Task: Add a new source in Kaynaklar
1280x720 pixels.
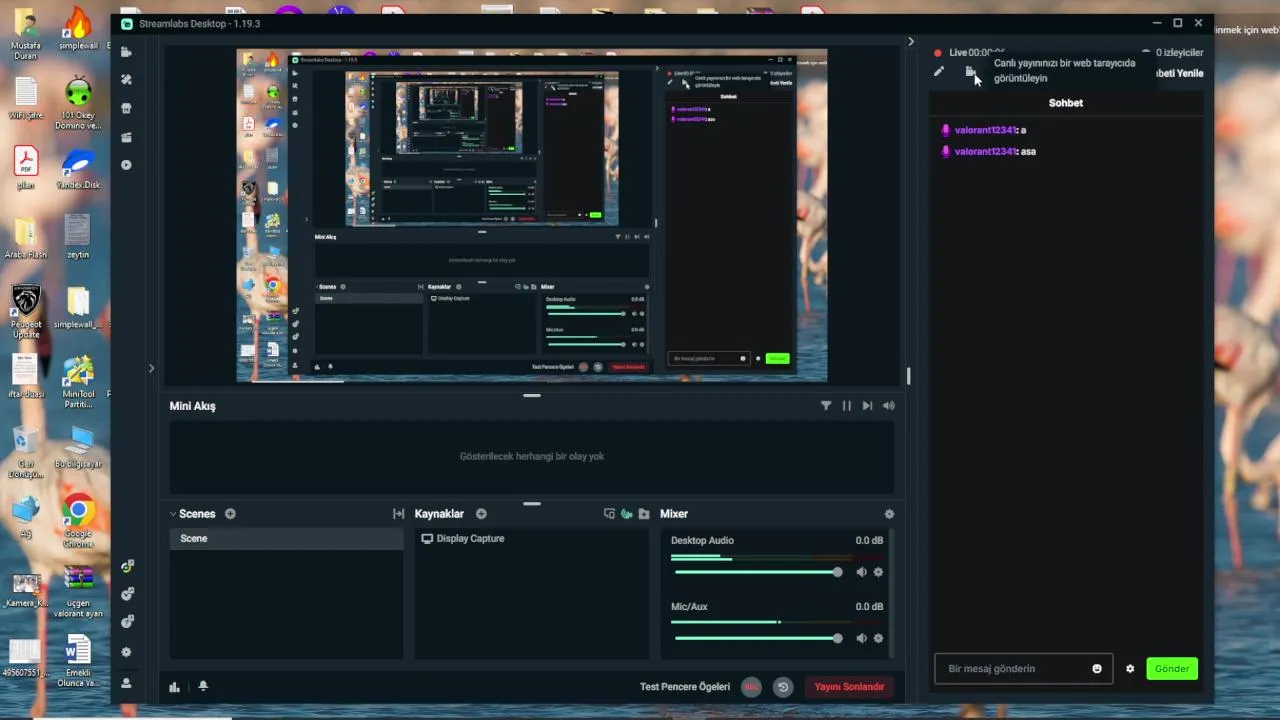Action: point(481,514)
